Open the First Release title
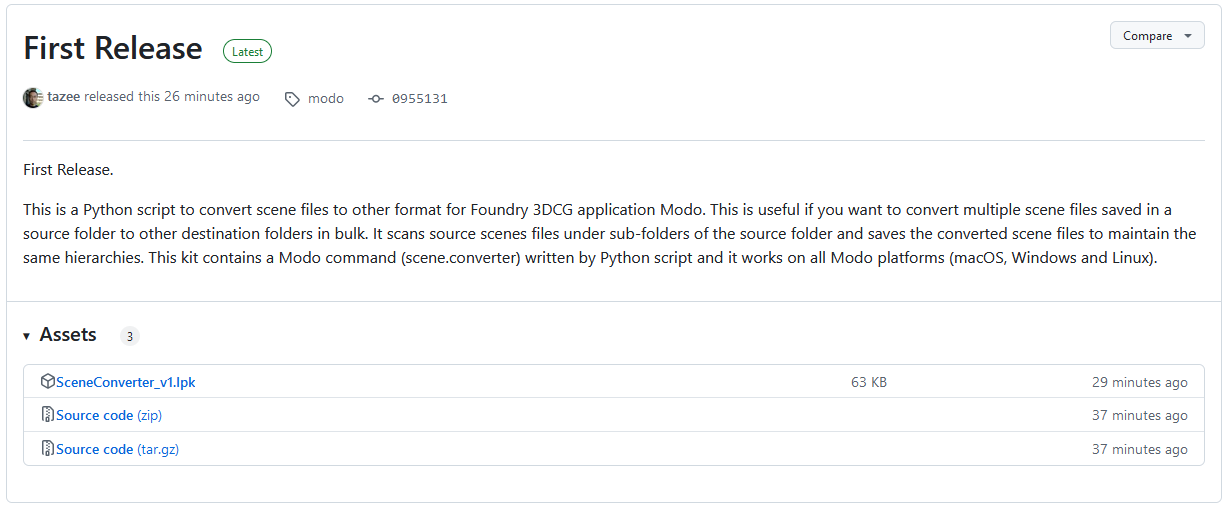1228x511 pixels. click(113, 49)
